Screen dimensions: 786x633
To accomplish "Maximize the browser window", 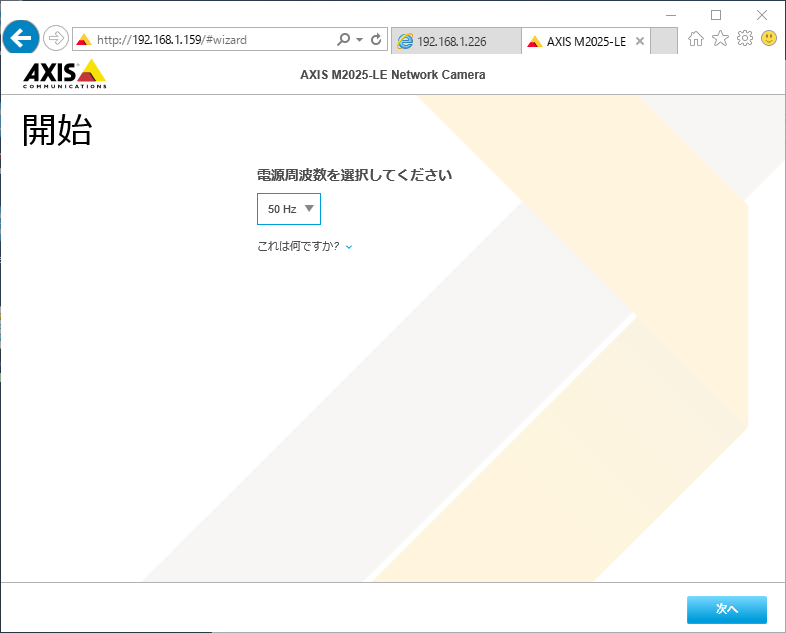I will [x=716, y=15].
